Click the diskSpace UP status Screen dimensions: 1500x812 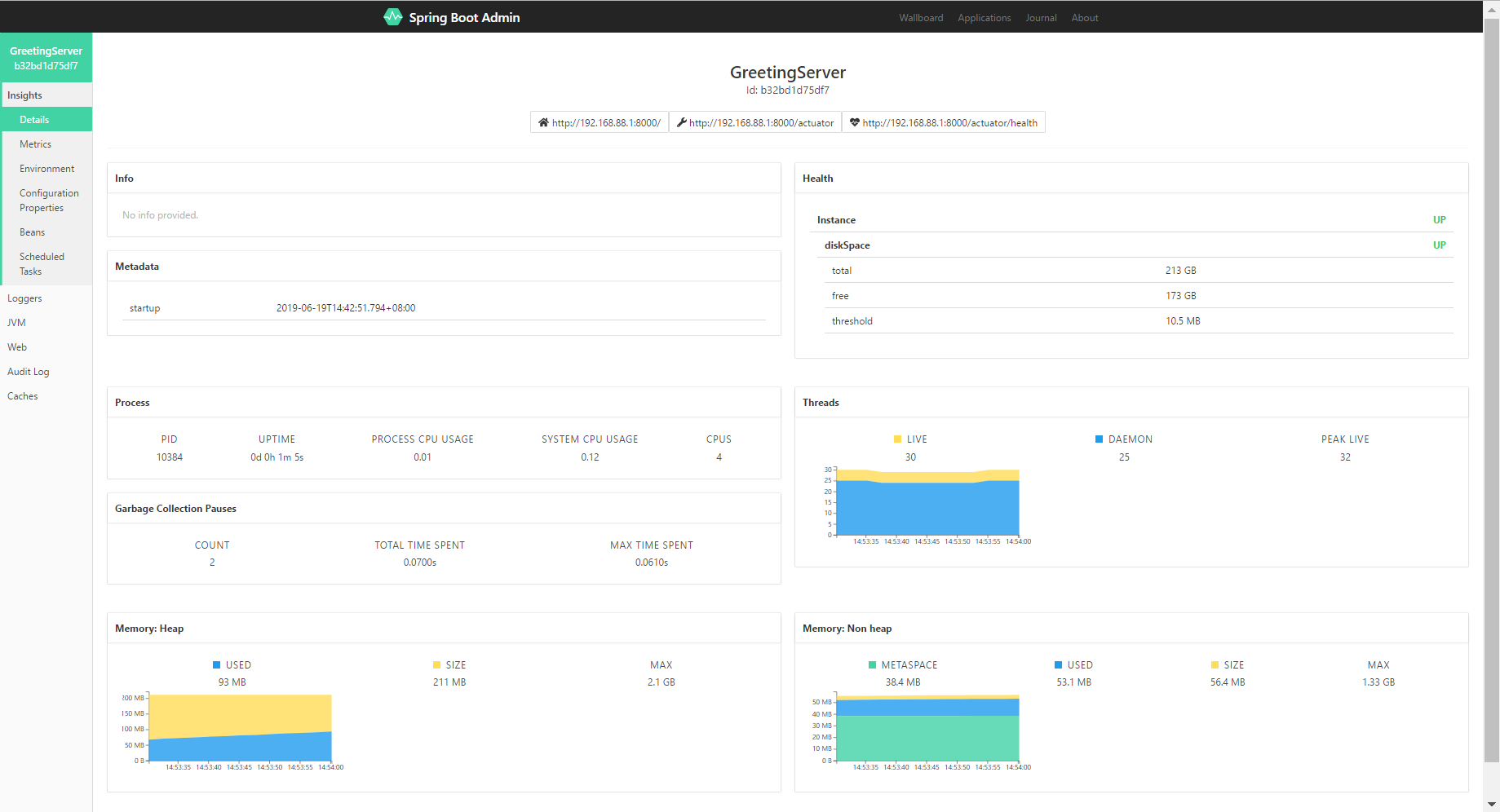1440,245
